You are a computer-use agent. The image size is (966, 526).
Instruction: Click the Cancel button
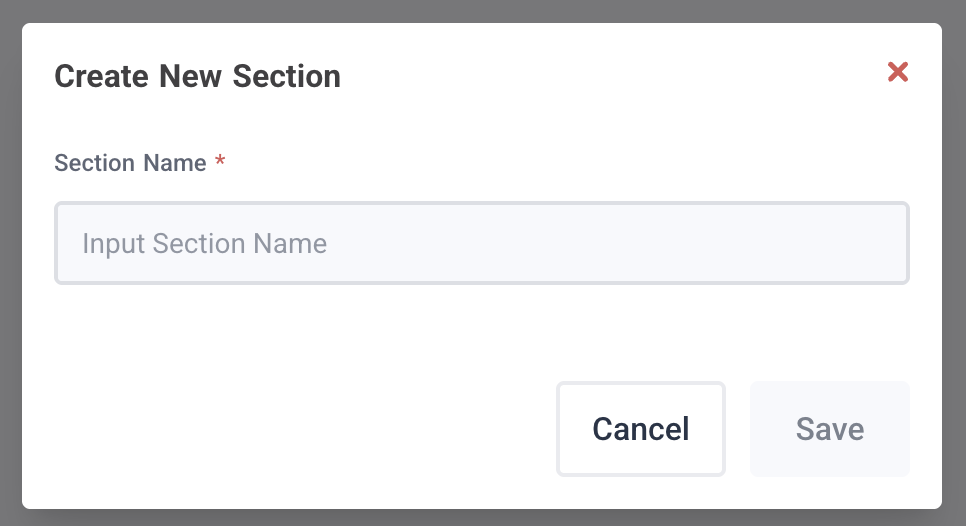tap(640, 429)
